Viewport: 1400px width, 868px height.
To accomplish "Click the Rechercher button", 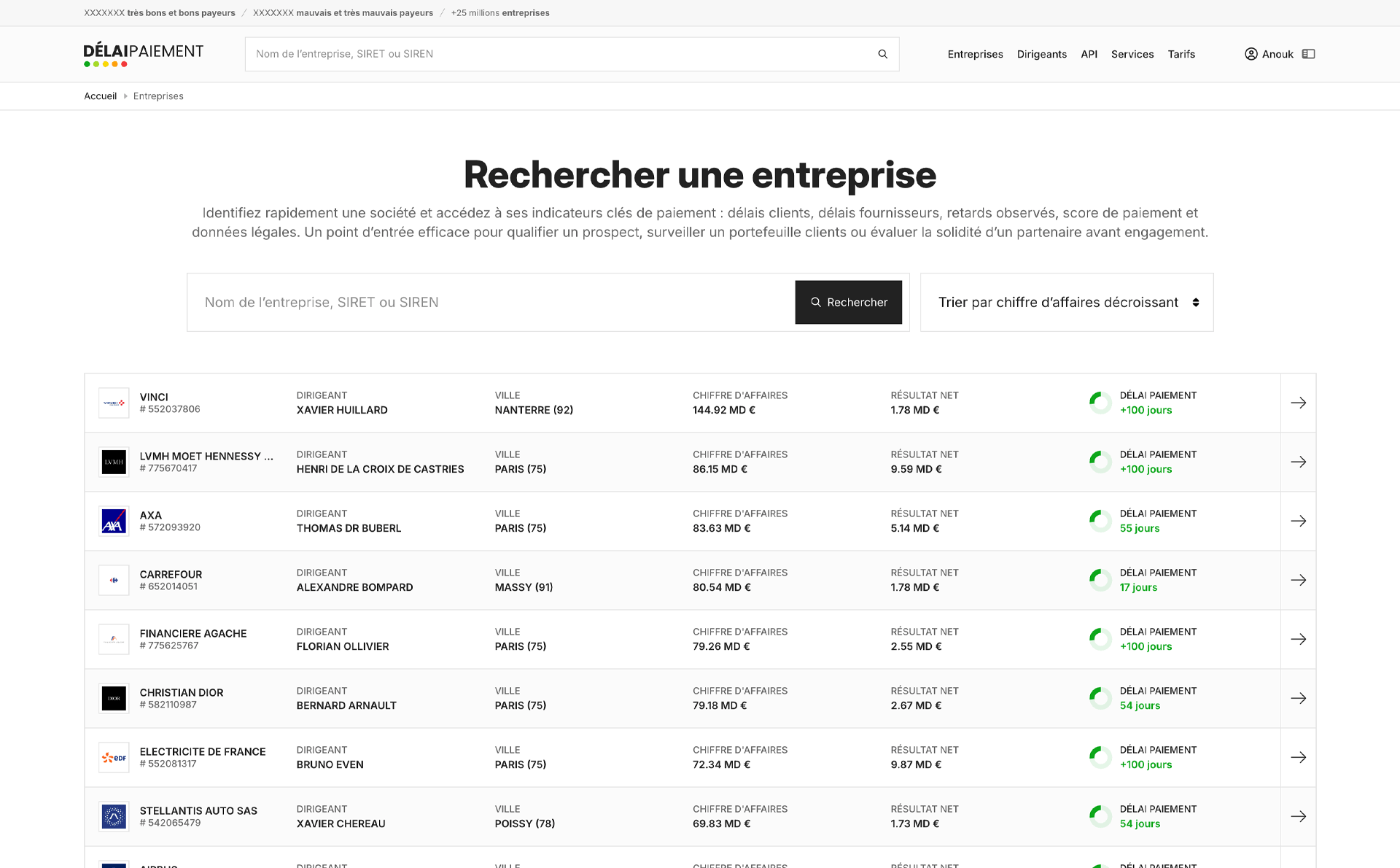I will [x=848, y=302].
